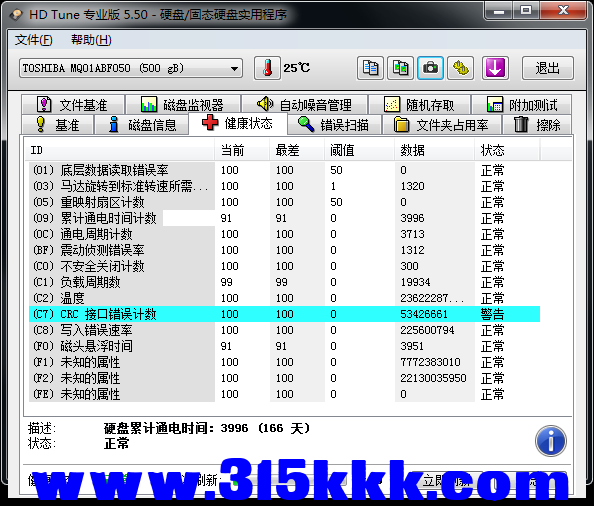Close the HD Tune window

pos(563,11)
